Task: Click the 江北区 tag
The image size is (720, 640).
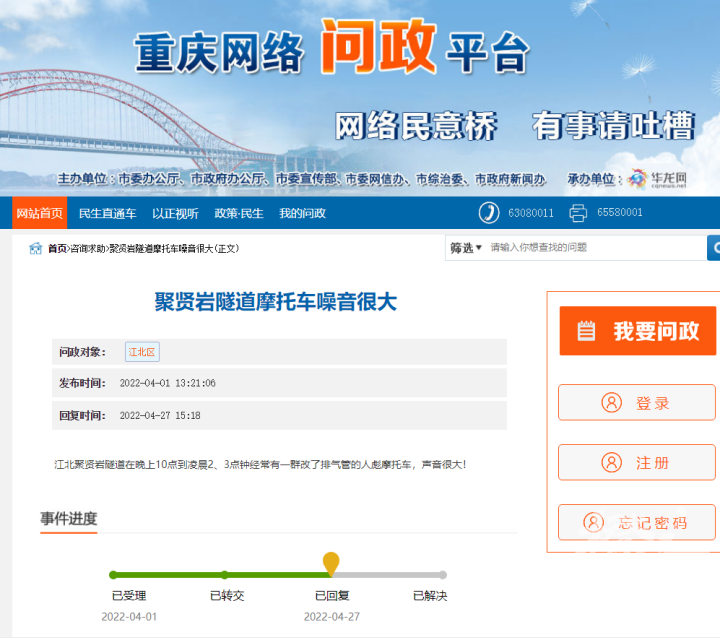Action: pyautogui.click(x=142, y=351)
